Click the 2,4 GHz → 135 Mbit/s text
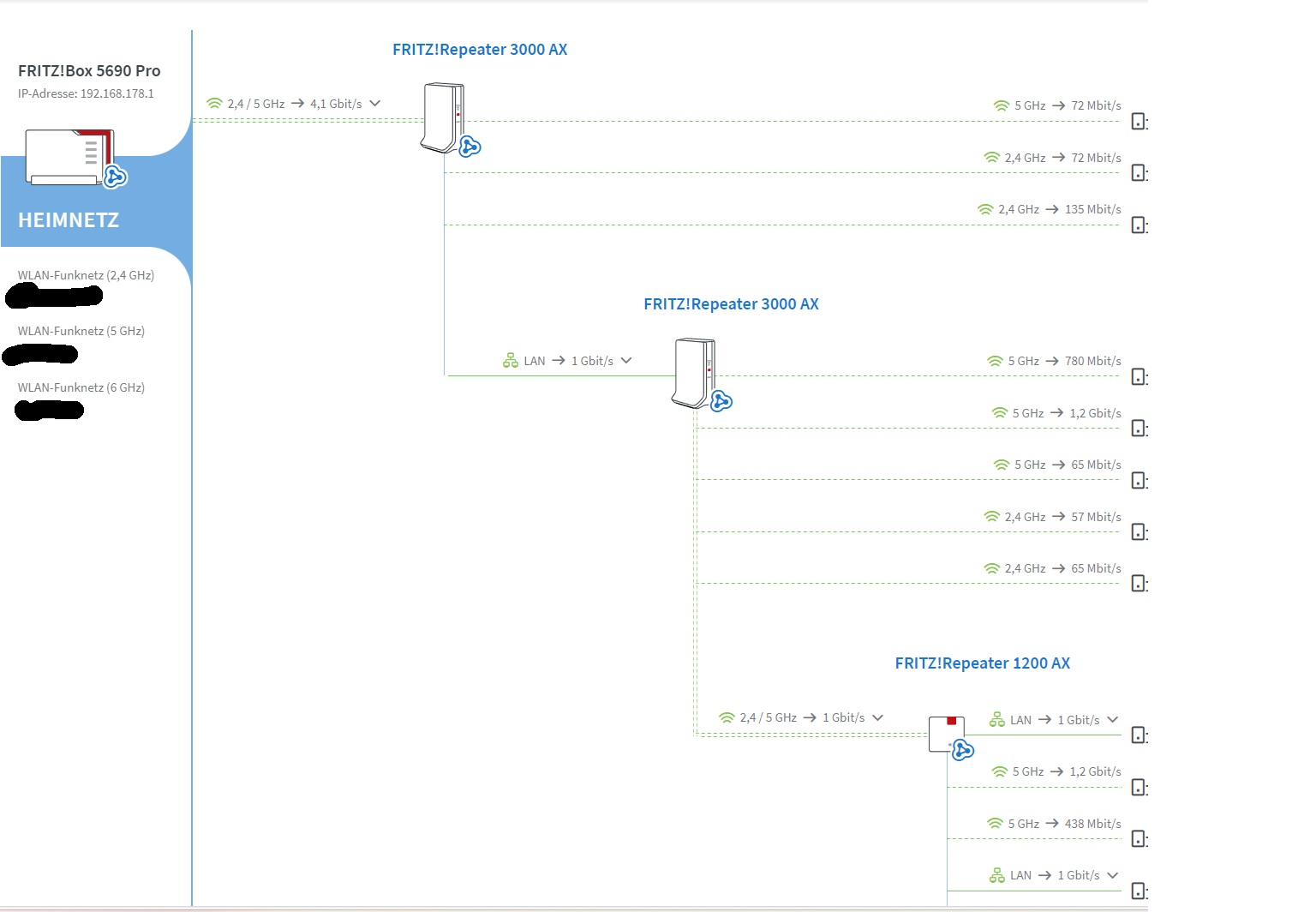1316x912 pixels. pos(1060,209)
